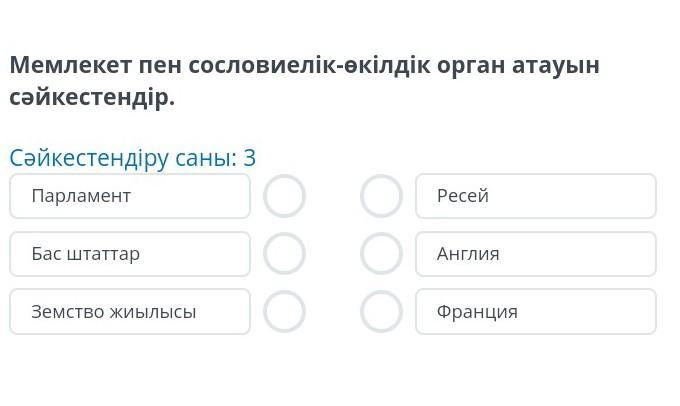The width and height of the screenshot is (680, 406).
Task: Pick the Франция country box
Action: point(535,312)
